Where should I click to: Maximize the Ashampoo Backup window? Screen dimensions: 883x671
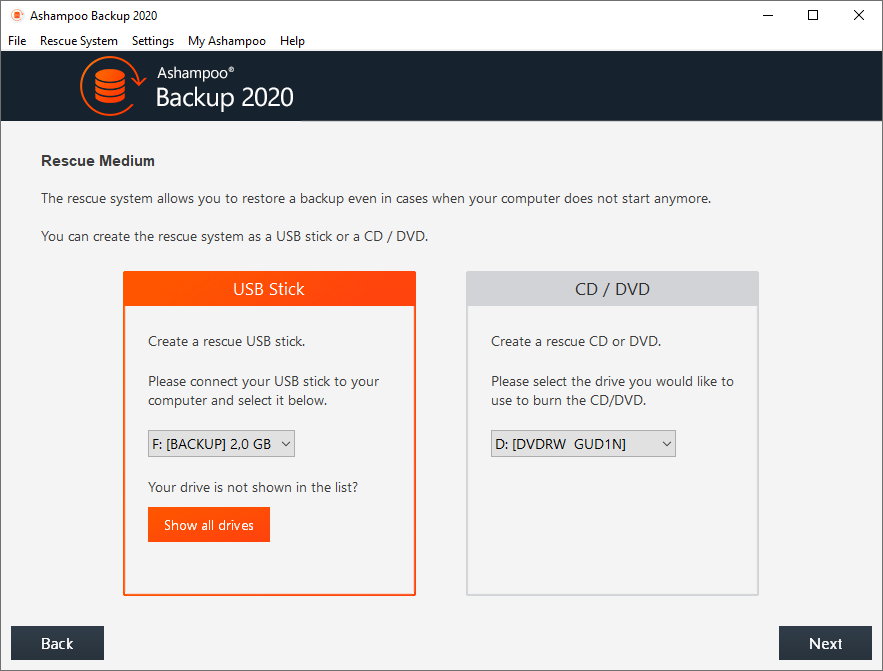pos(813,15)
